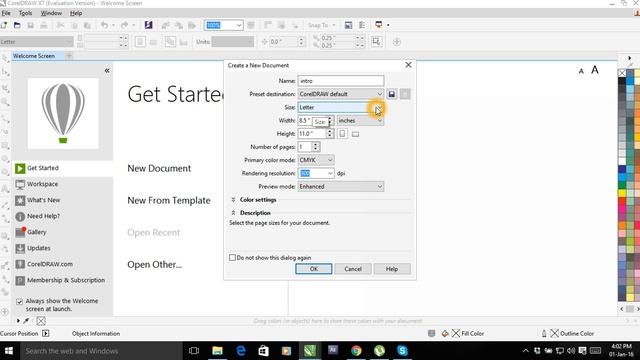Click the add new tab plus button
This screenshot has width=640, height=360.
(x=69, y=56)
